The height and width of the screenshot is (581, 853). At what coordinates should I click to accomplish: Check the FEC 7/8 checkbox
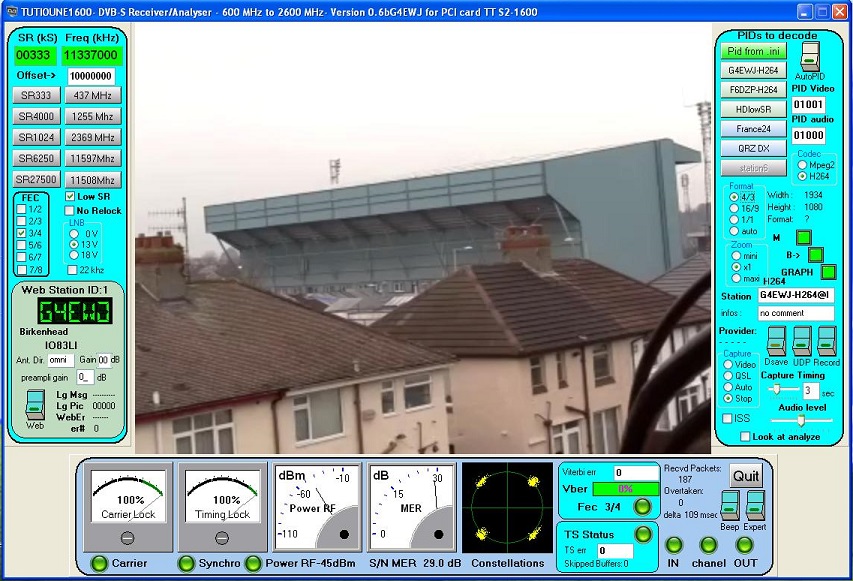[x=22, y=270]
